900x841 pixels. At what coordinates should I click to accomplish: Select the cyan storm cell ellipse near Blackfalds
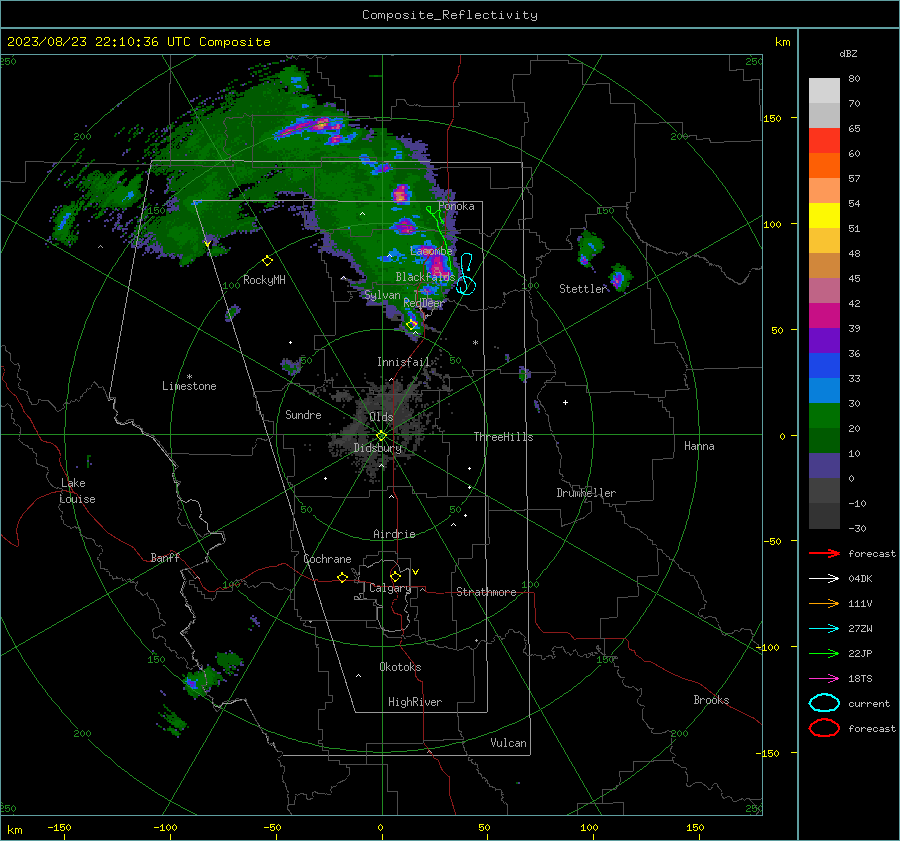[466, 285]
